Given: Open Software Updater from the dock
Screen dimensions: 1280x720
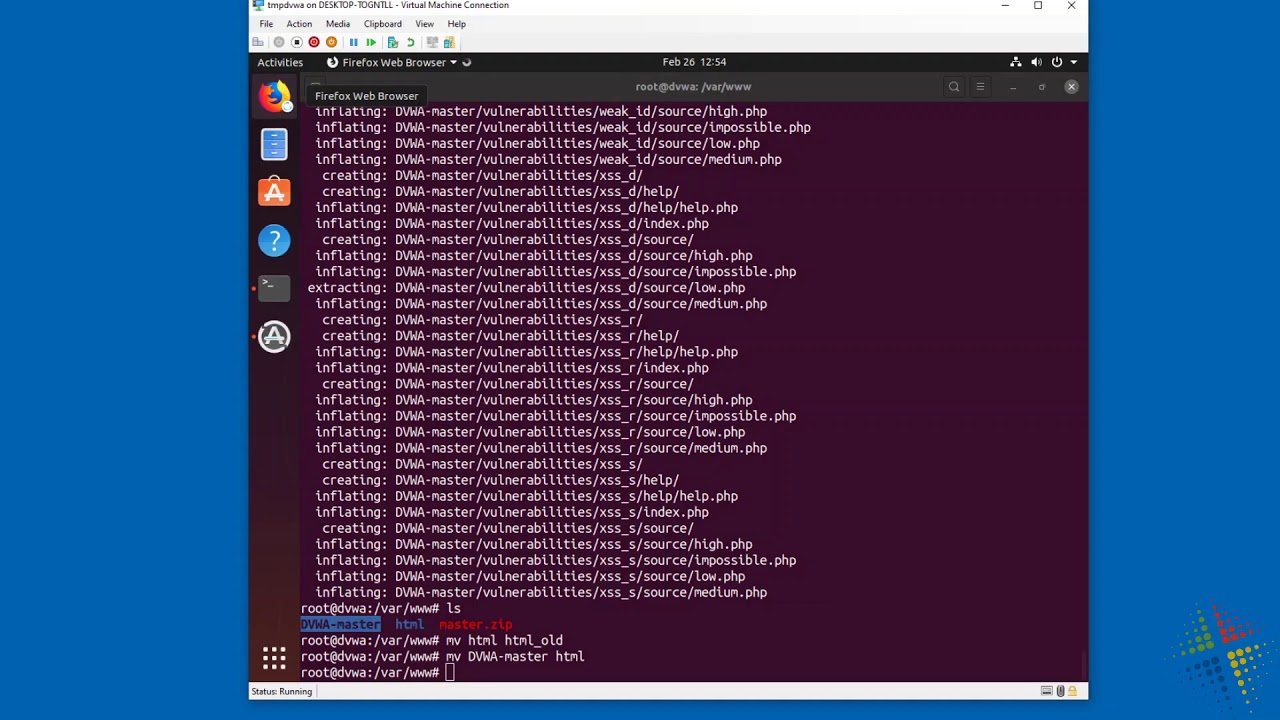Looking at the screenshot, I should point(274,336).
